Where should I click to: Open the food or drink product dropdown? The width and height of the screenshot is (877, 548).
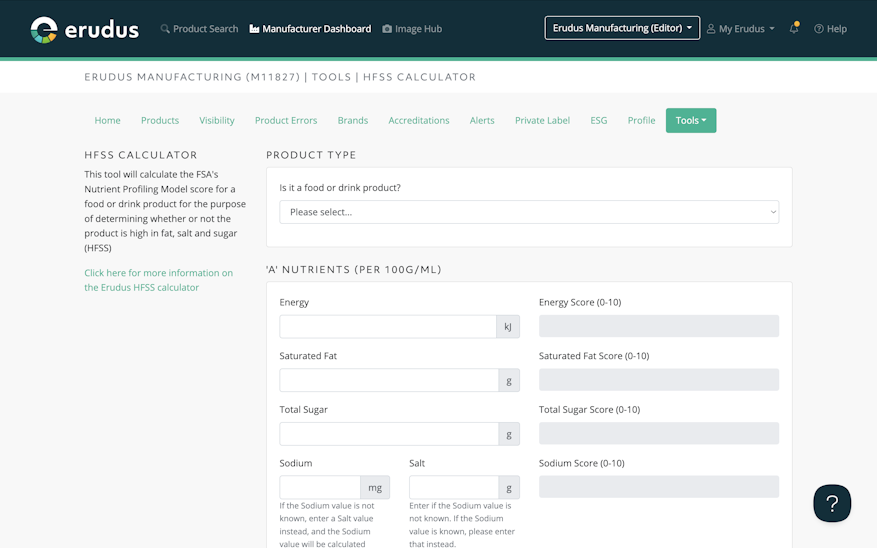[x=529, y=212]
